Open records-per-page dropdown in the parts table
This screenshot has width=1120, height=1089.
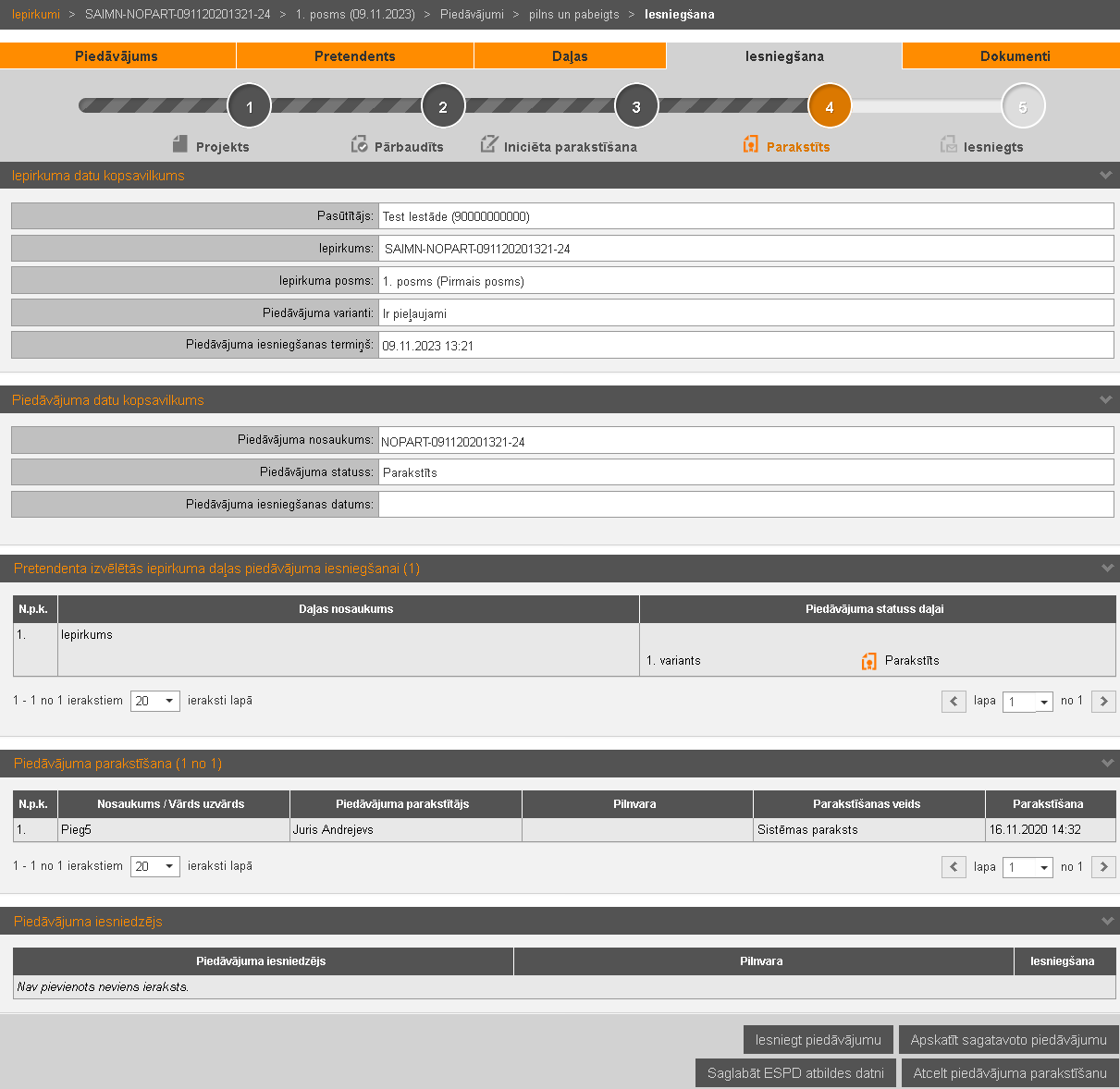(155, 702)
